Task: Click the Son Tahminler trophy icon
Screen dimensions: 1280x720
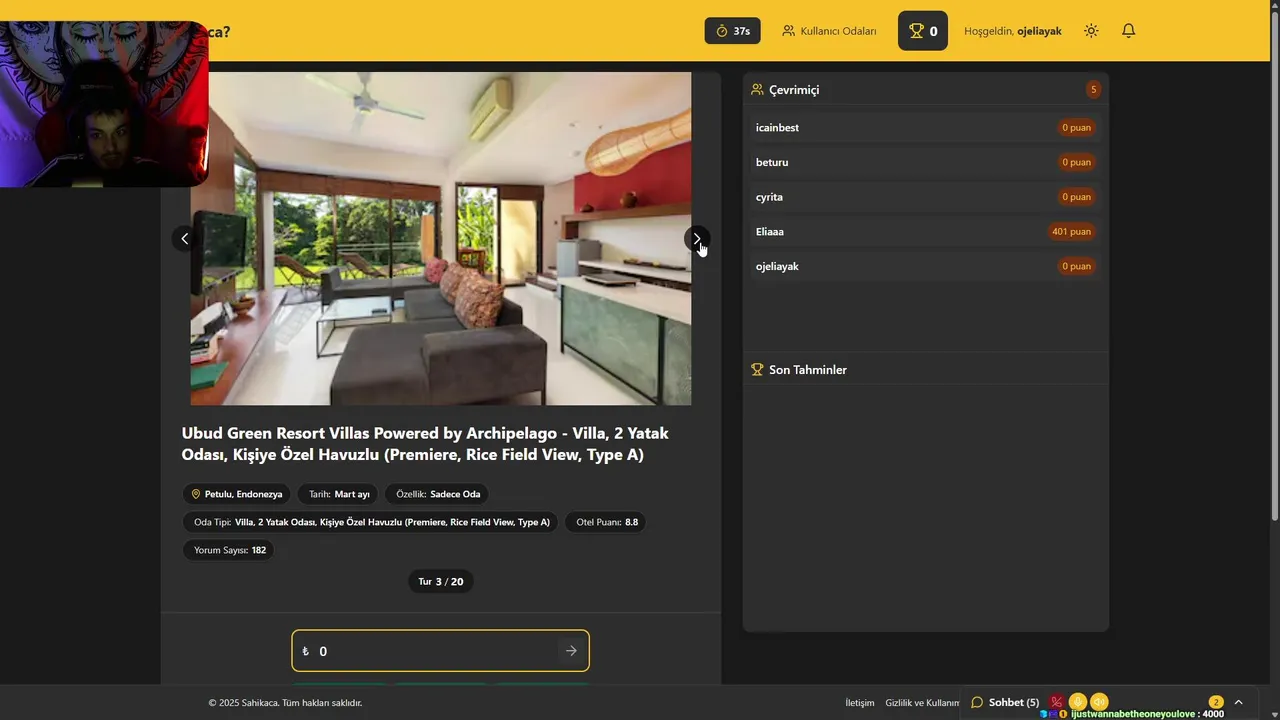Action: [757, 370]
